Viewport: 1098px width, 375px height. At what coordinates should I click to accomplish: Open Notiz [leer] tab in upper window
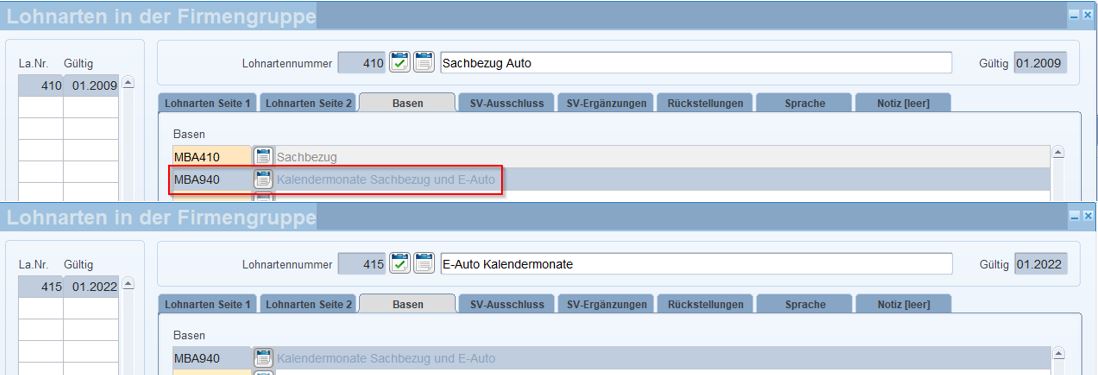click(x=903, y=104)
